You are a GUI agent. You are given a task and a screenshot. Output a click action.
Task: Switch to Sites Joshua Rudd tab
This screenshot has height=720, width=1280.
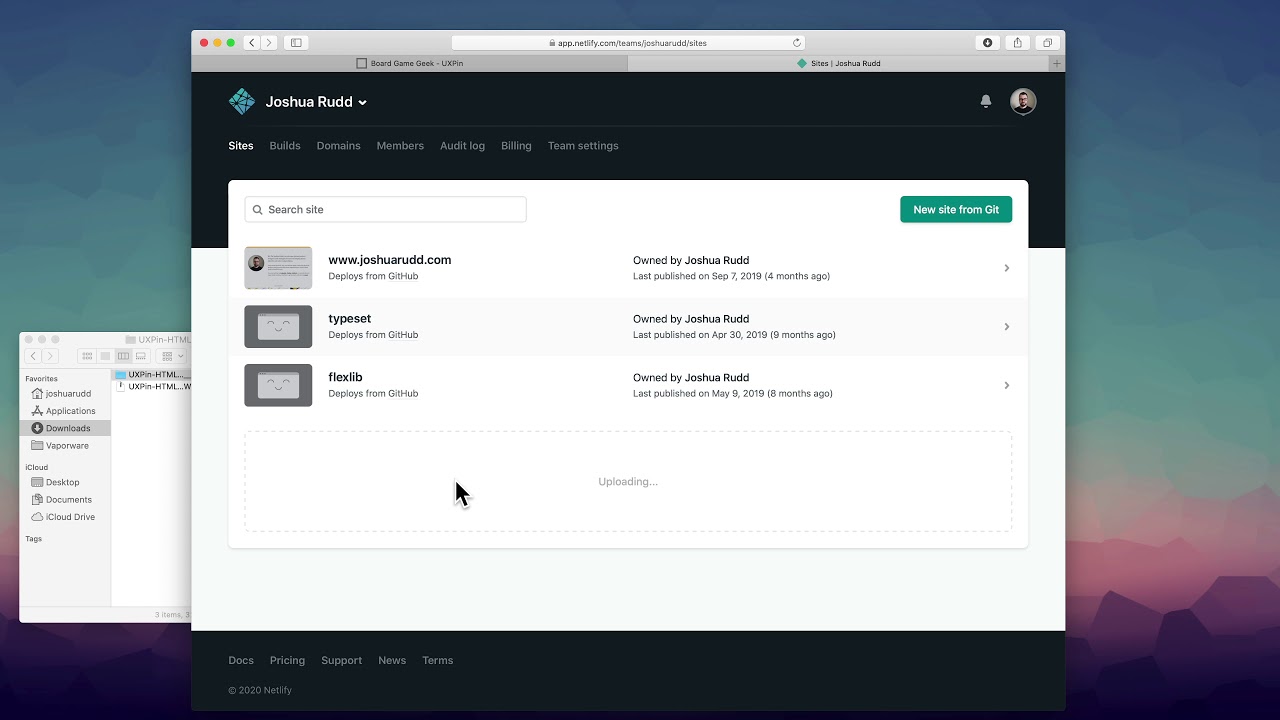click(839, 63)
